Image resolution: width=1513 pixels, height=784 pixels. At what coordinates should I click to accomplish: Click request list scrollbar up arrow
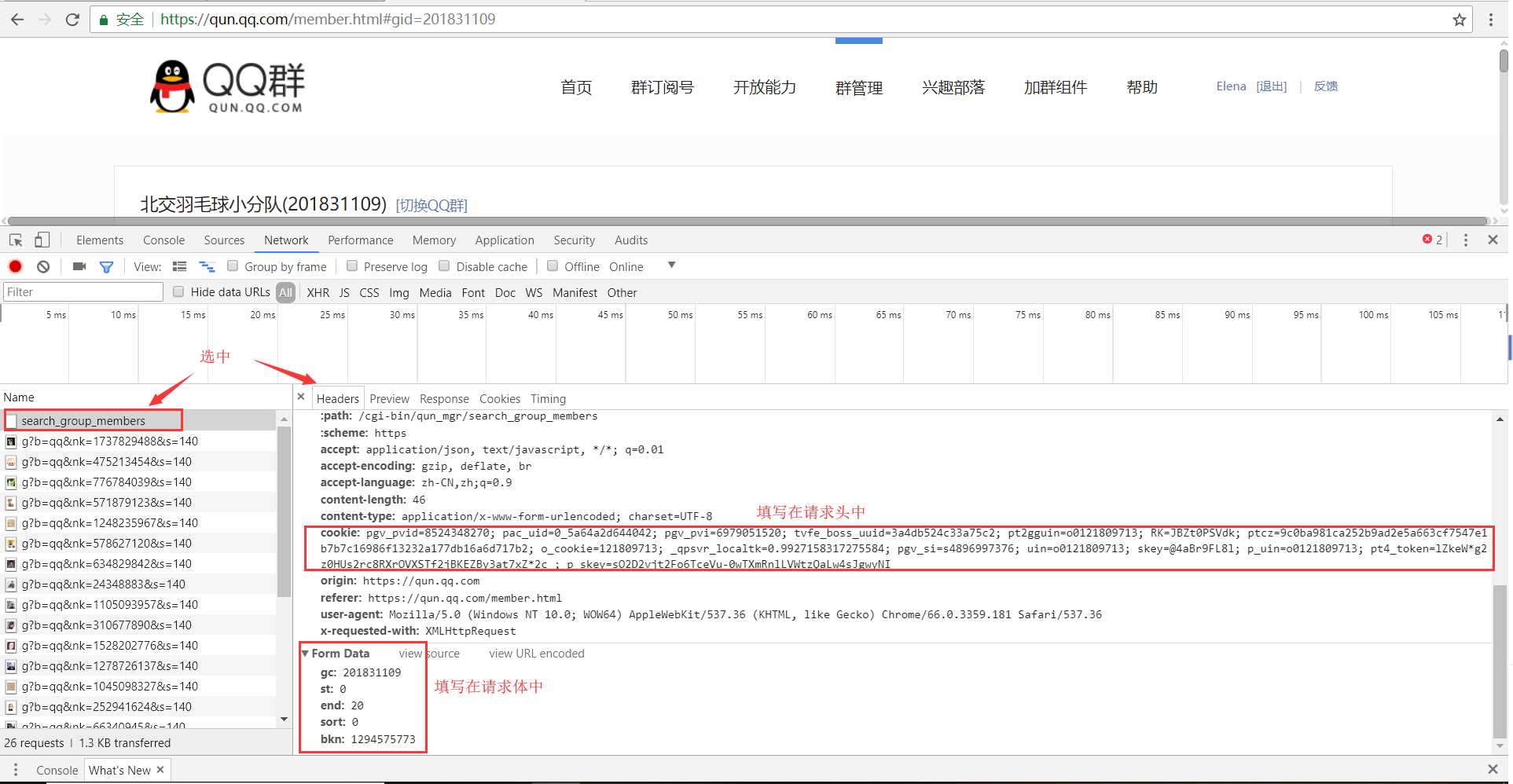click(284, 420)
